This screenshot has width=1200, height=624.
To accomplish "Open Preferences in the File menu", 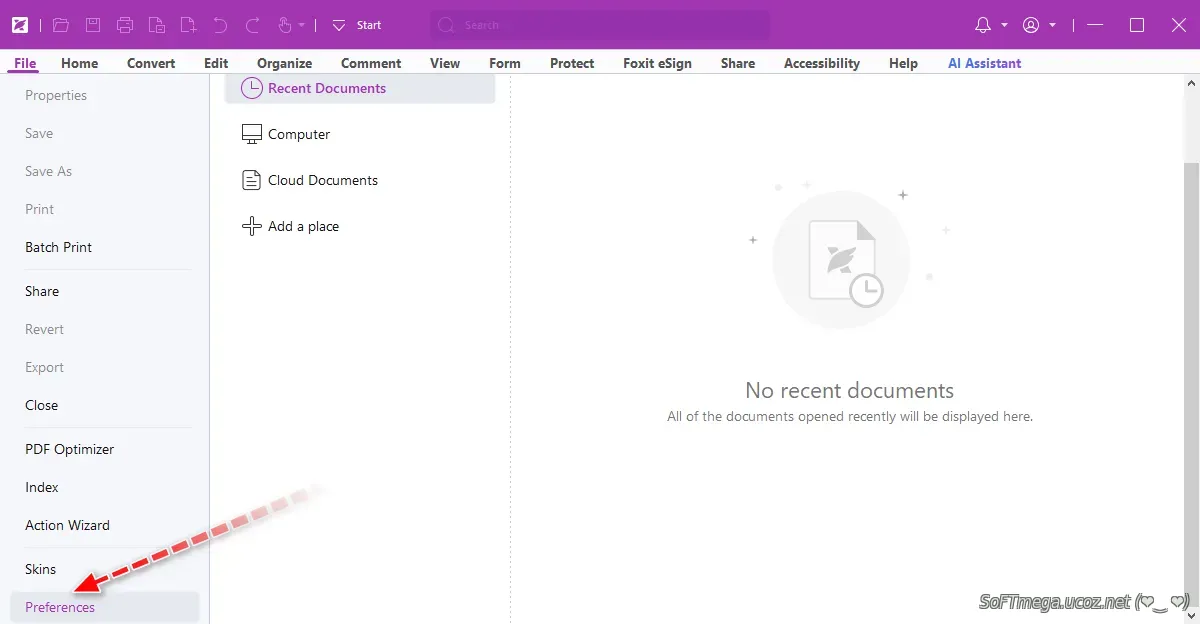I will 60,607.
